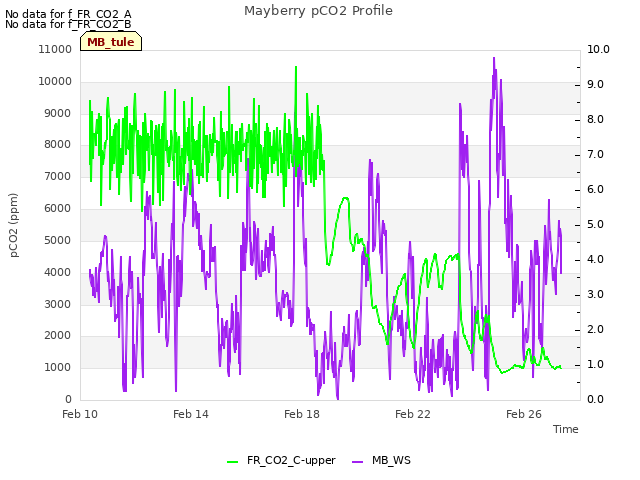Click the purple line's highest peak near Feb 25
Screen dimensions: 640x480
pyautogui.click(x=494, y=59)
